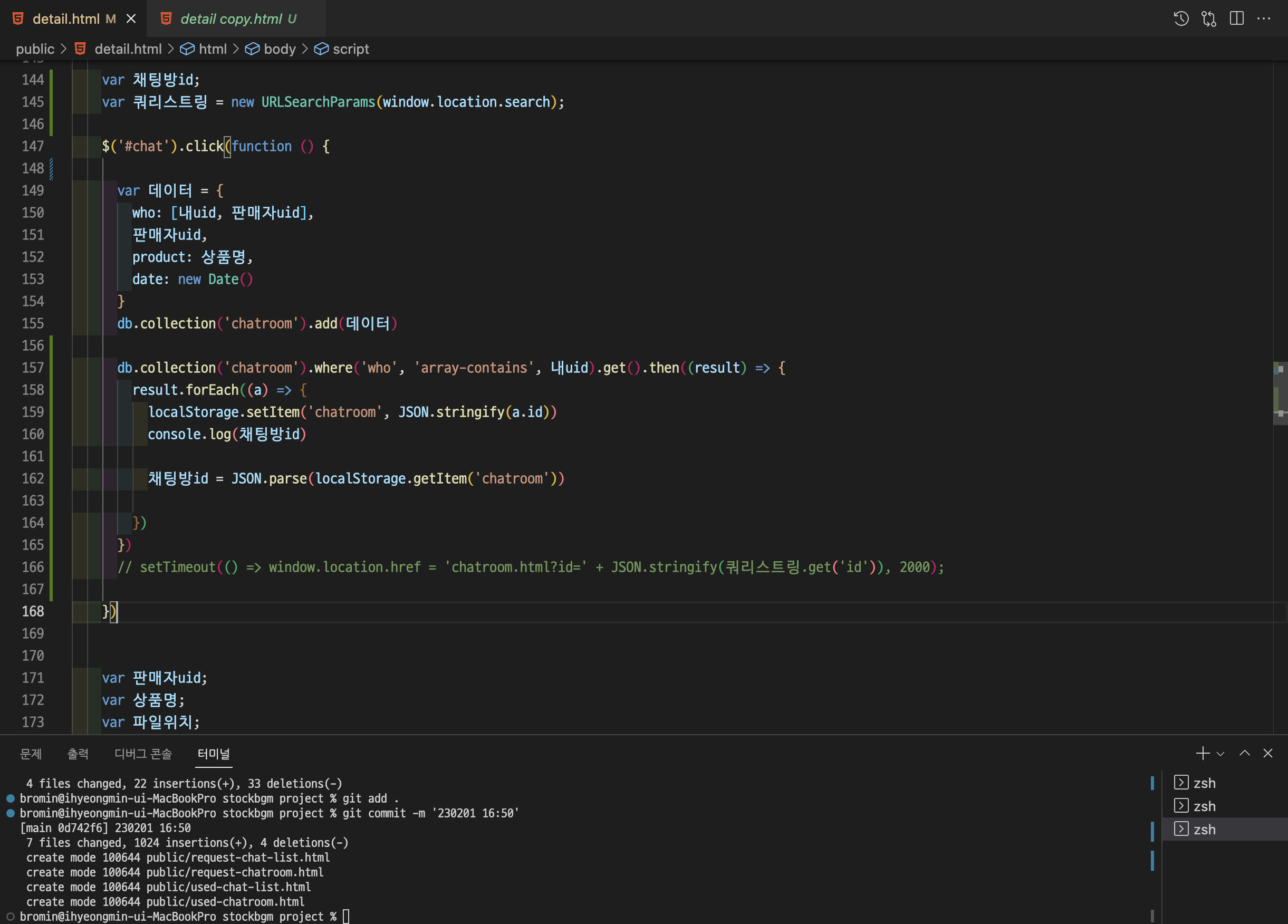Click the editor vertical scrollbar overview ruler

pos(1280,392)
